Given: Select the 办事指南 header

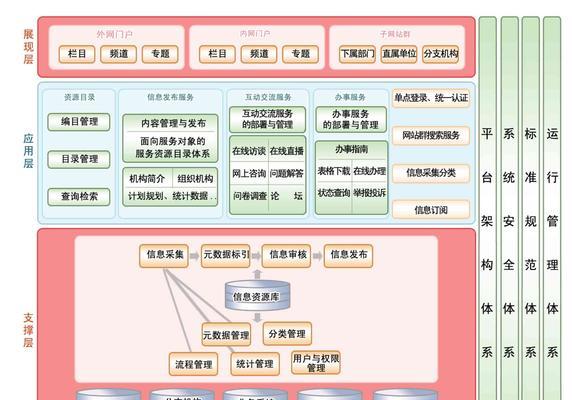Looking at the screenshot, I should click(351, 149).
